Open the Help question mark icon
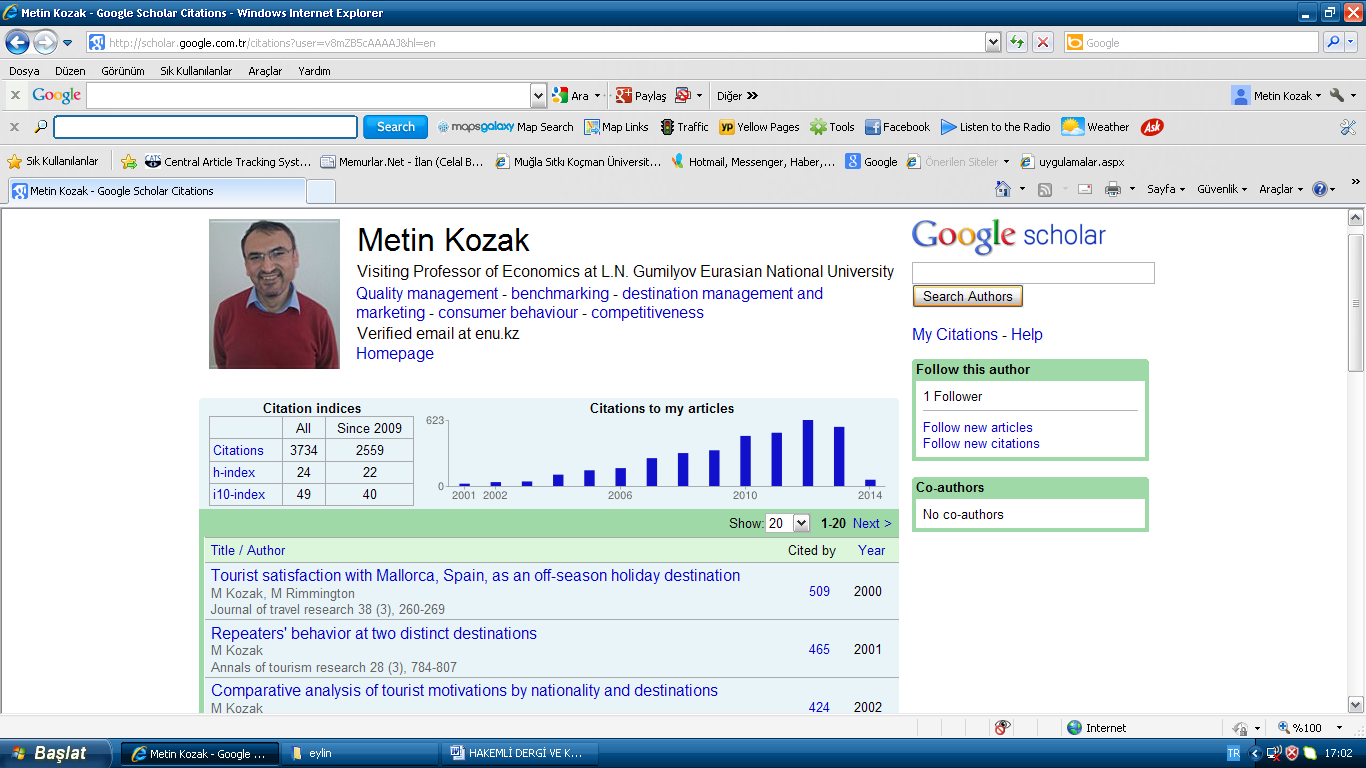 tap(1320, 189)
